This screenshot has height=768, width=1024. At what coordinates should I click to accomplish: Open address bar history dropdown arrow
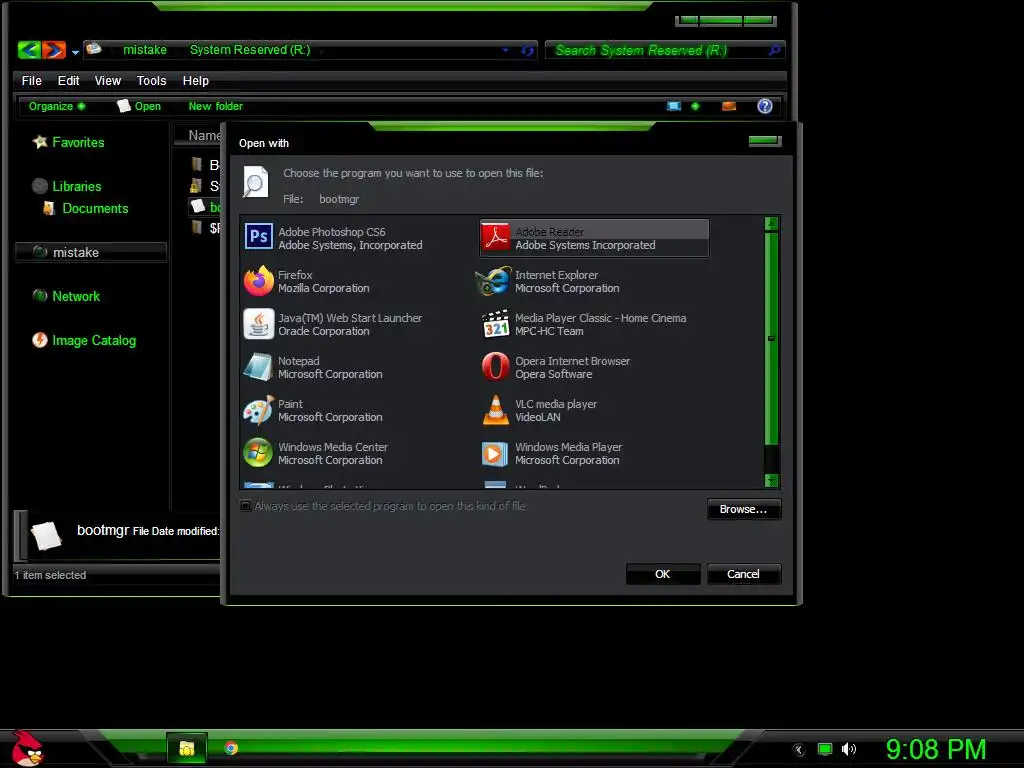(505, 50)
